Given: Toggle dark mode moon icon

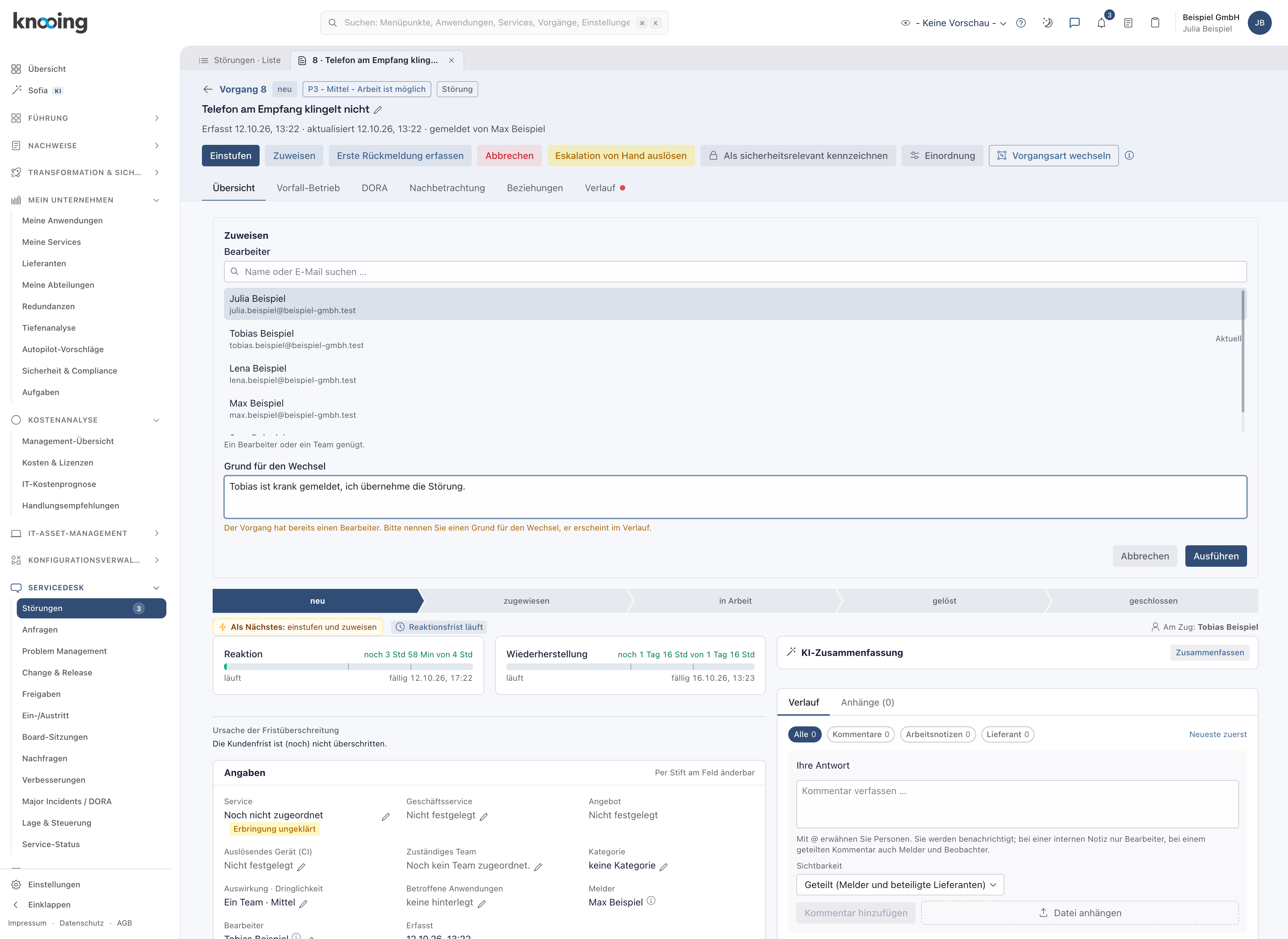Looking at the screenshot, I should (x=1048, y=23).
